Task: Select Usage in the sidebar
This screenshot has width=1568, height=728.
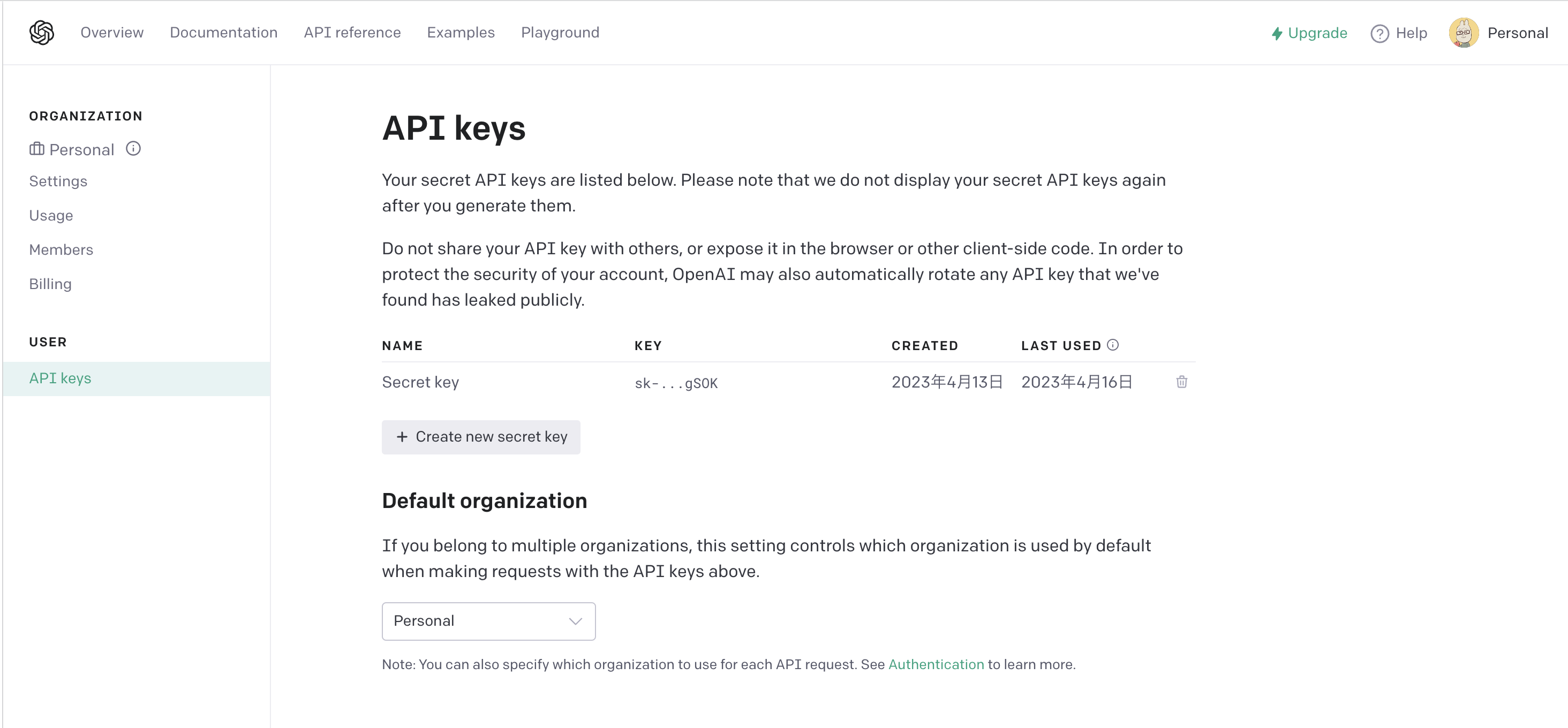Action: click(51, 215)
